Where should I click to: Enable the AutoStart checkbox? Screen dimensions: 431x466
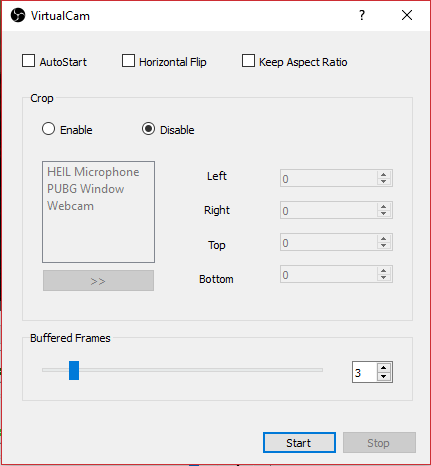28,61
